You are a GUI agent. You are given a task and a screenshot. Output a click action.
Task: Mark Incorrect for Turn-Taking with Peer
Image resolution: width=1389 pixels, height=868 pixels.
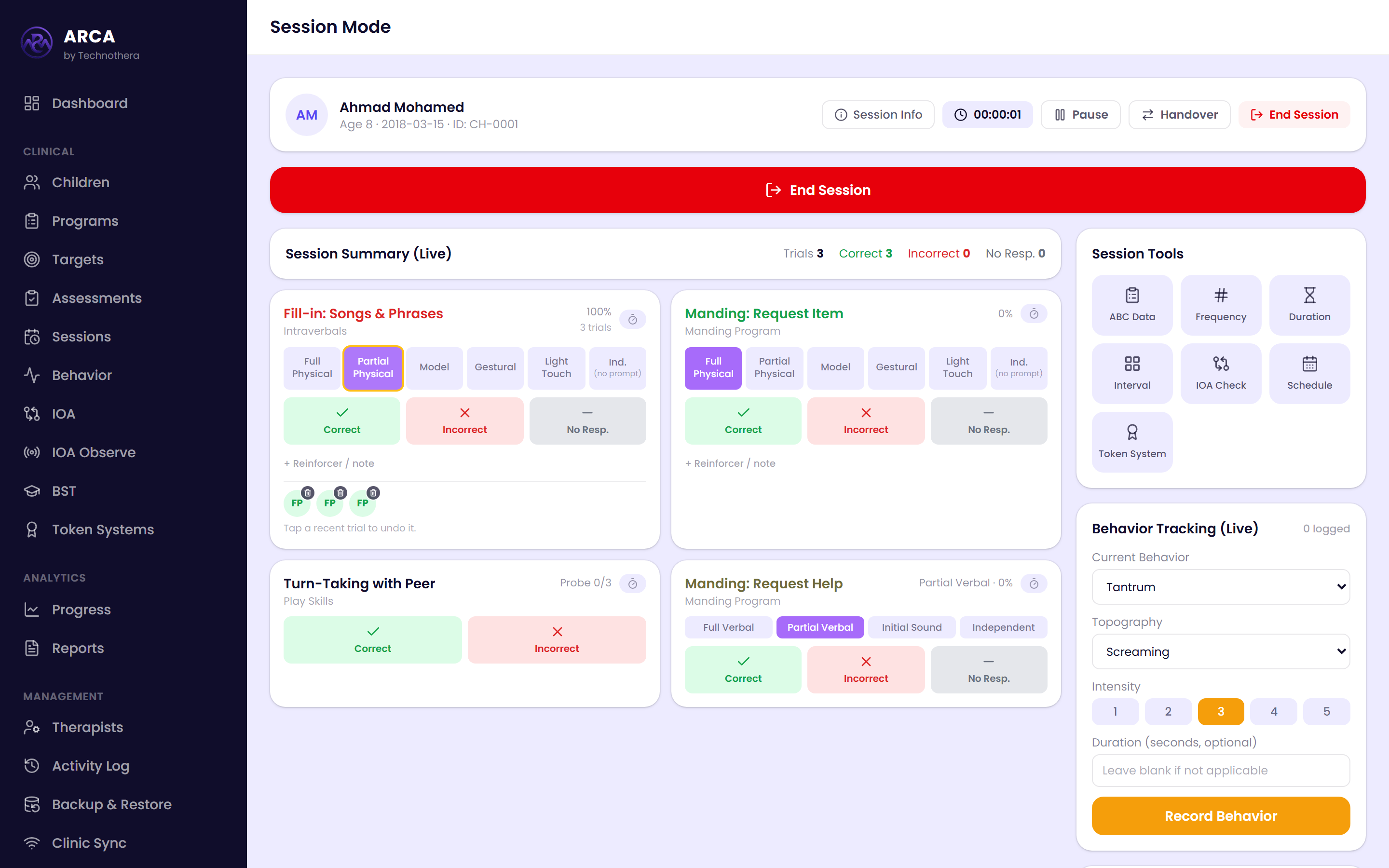tap(557, 640)
